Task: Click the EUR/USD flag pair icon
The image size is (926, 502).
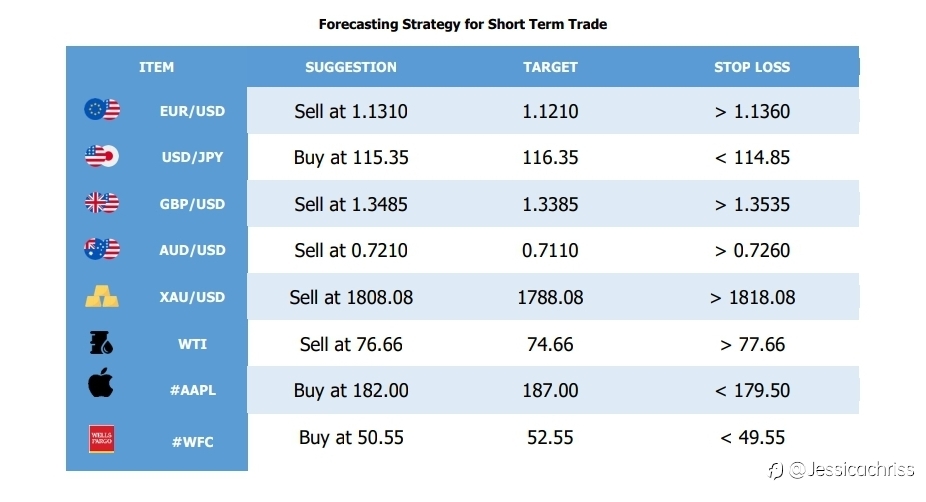Action: point(102,110)
